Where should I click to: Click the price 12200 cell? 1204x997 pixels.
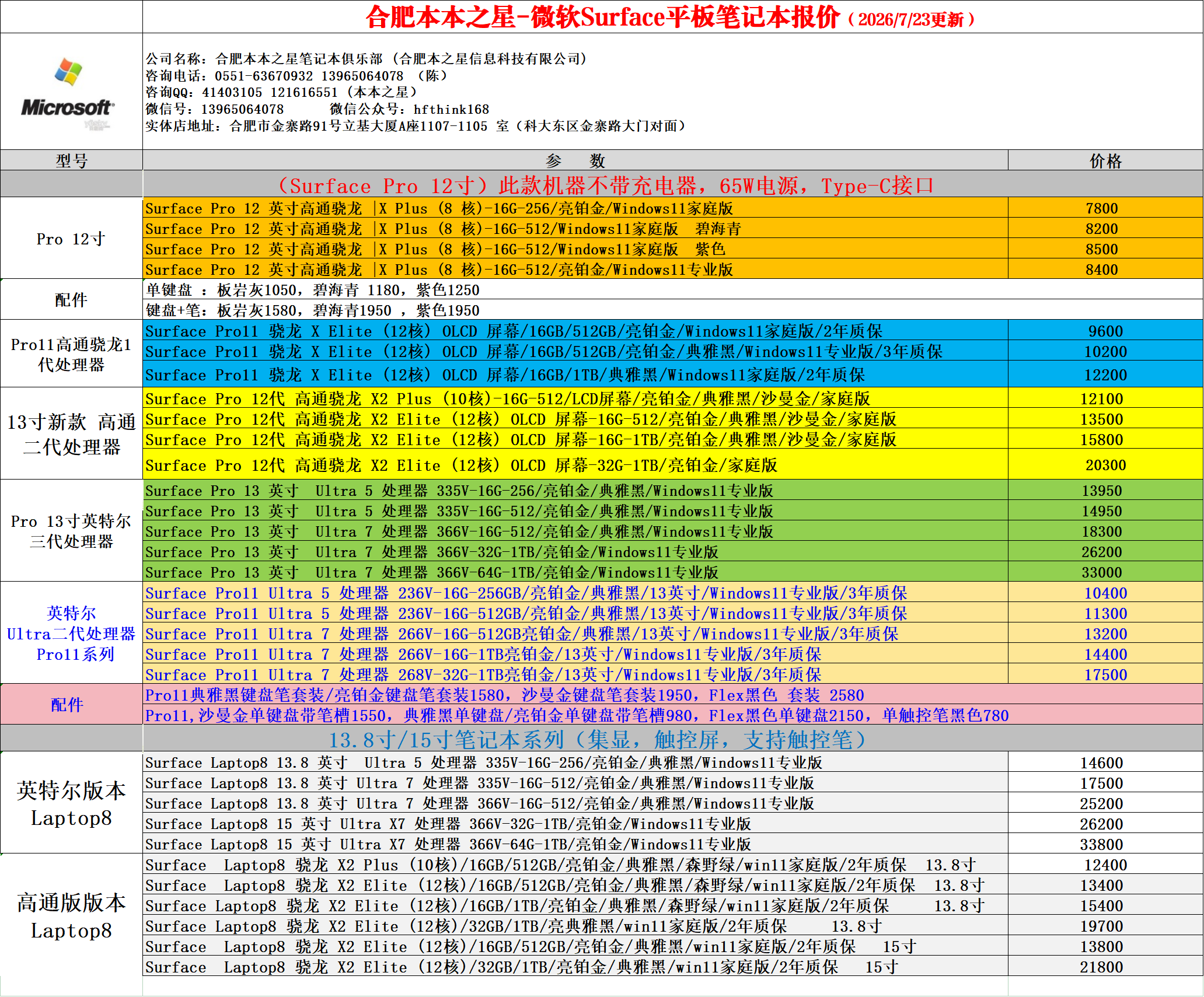1105,375
